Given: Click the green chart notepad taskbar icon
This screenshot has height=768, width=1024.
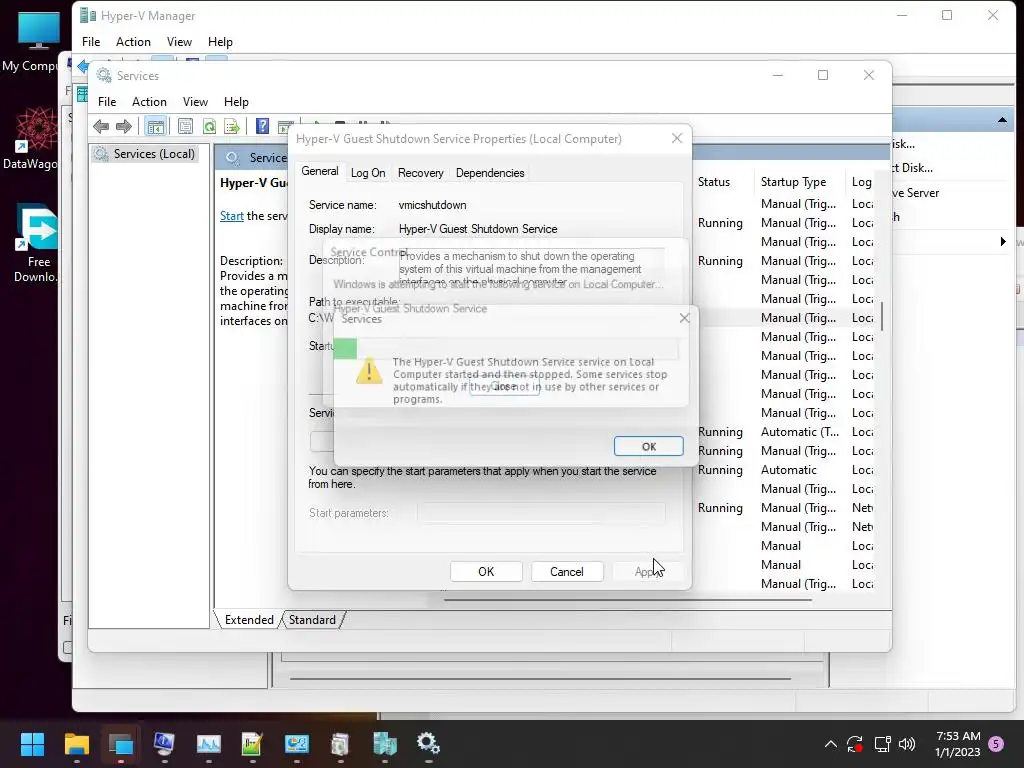Looking at the screenshot, I should click(x=252, y=744).
